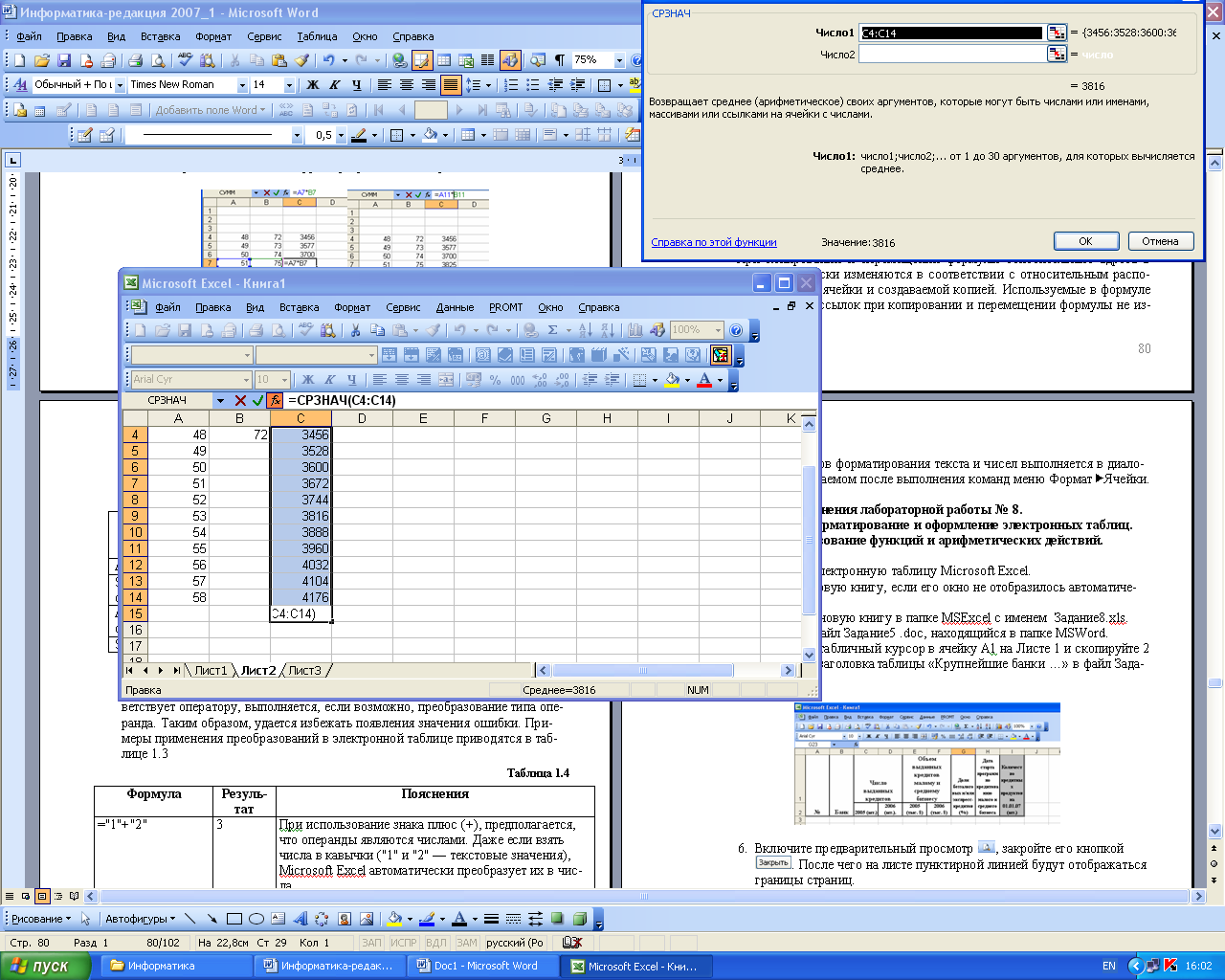Image resolution: width=1225 pixels, height=980 pixels.
Task: Click Excel formula bar confirm green check
Action: coord(257,400)
